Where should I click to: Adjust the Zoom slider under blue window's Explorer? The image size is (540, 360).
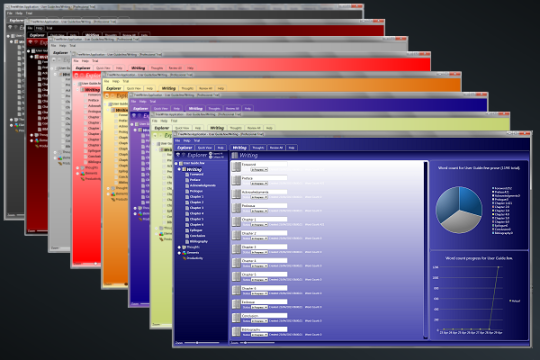pyautogui.click(x=202, y=343)
